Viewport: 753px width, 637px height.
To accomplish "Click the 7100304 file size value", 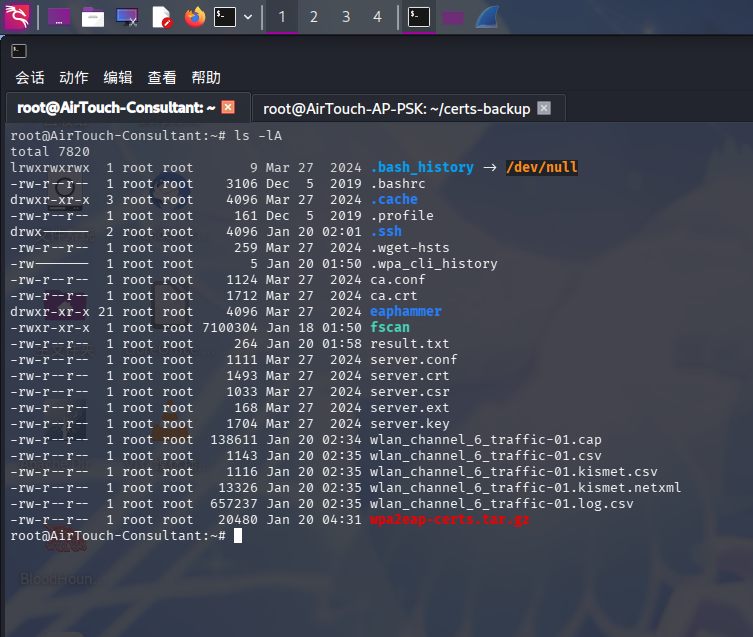I will click(230, 327).
